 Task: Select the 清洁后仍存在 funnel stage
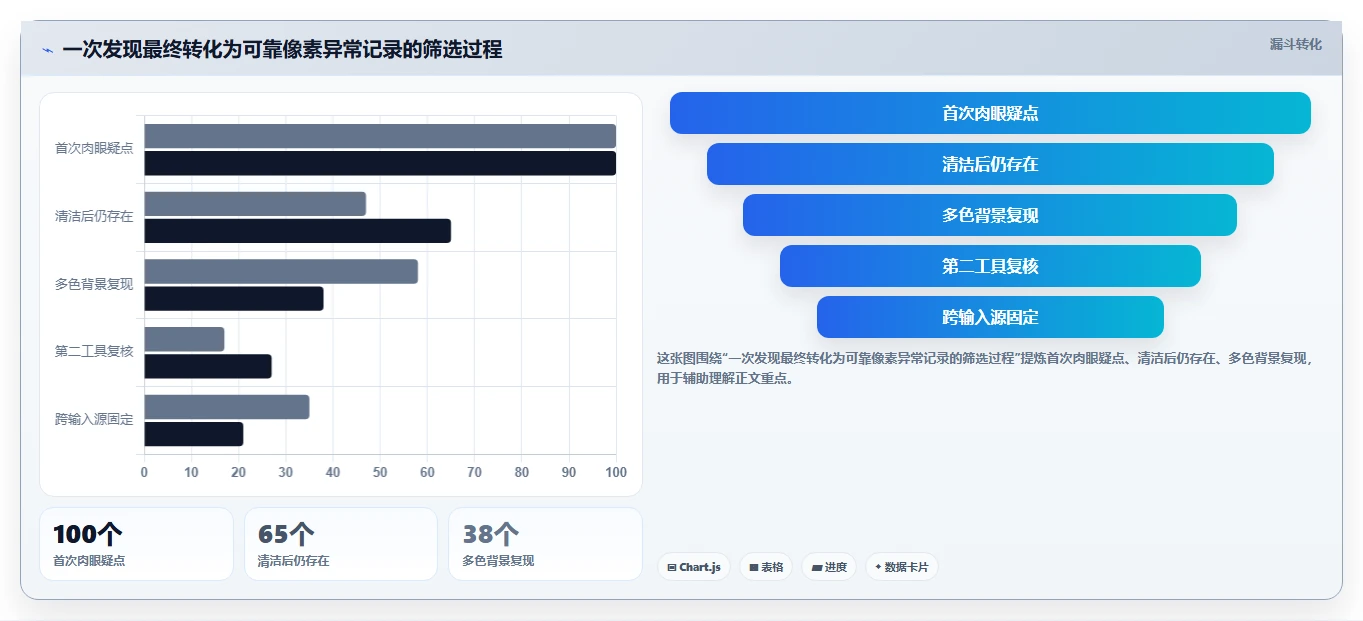(990, 164)
